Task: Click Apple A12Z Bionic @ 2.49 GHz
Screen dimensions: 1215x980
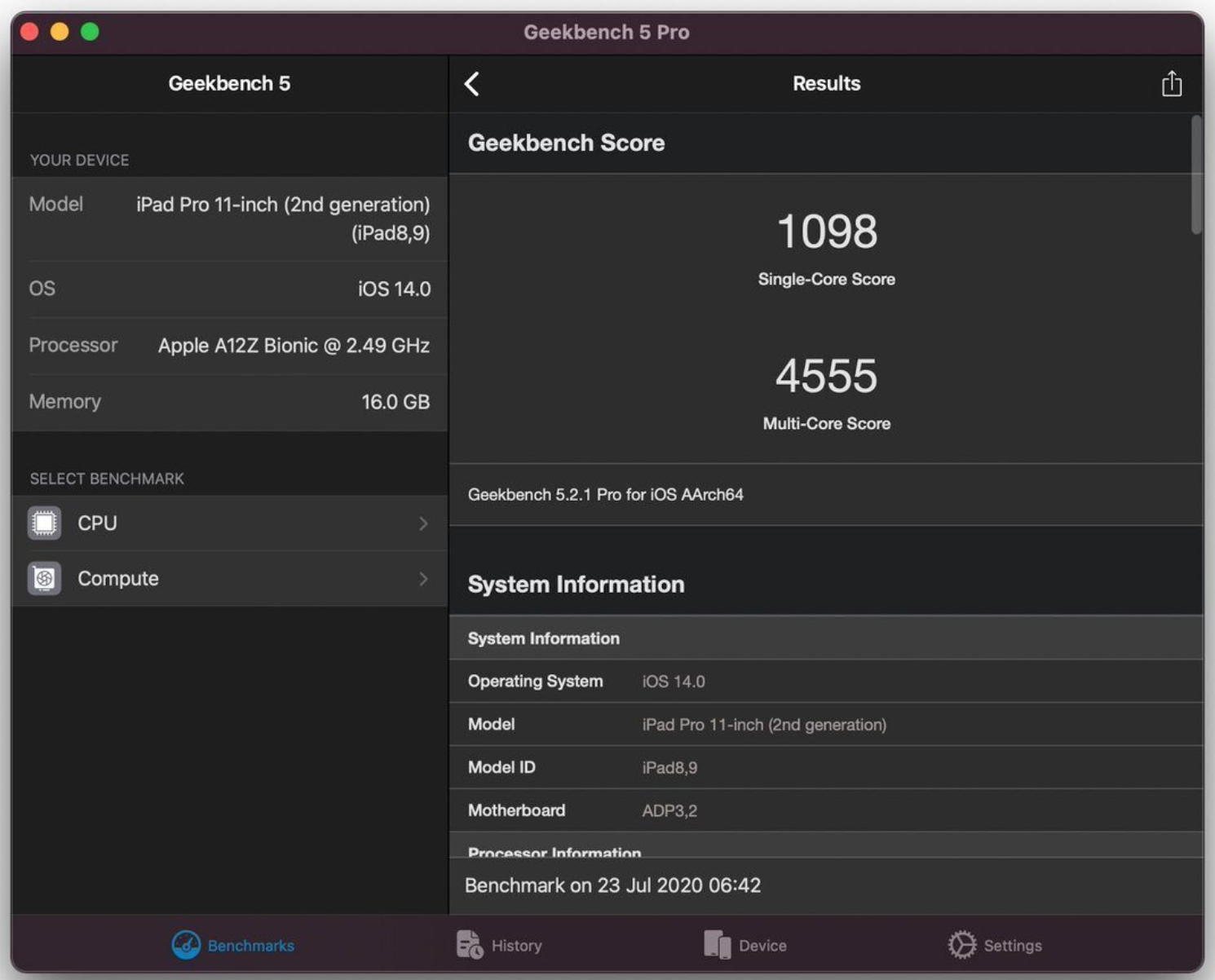Action: click(294, 346)
